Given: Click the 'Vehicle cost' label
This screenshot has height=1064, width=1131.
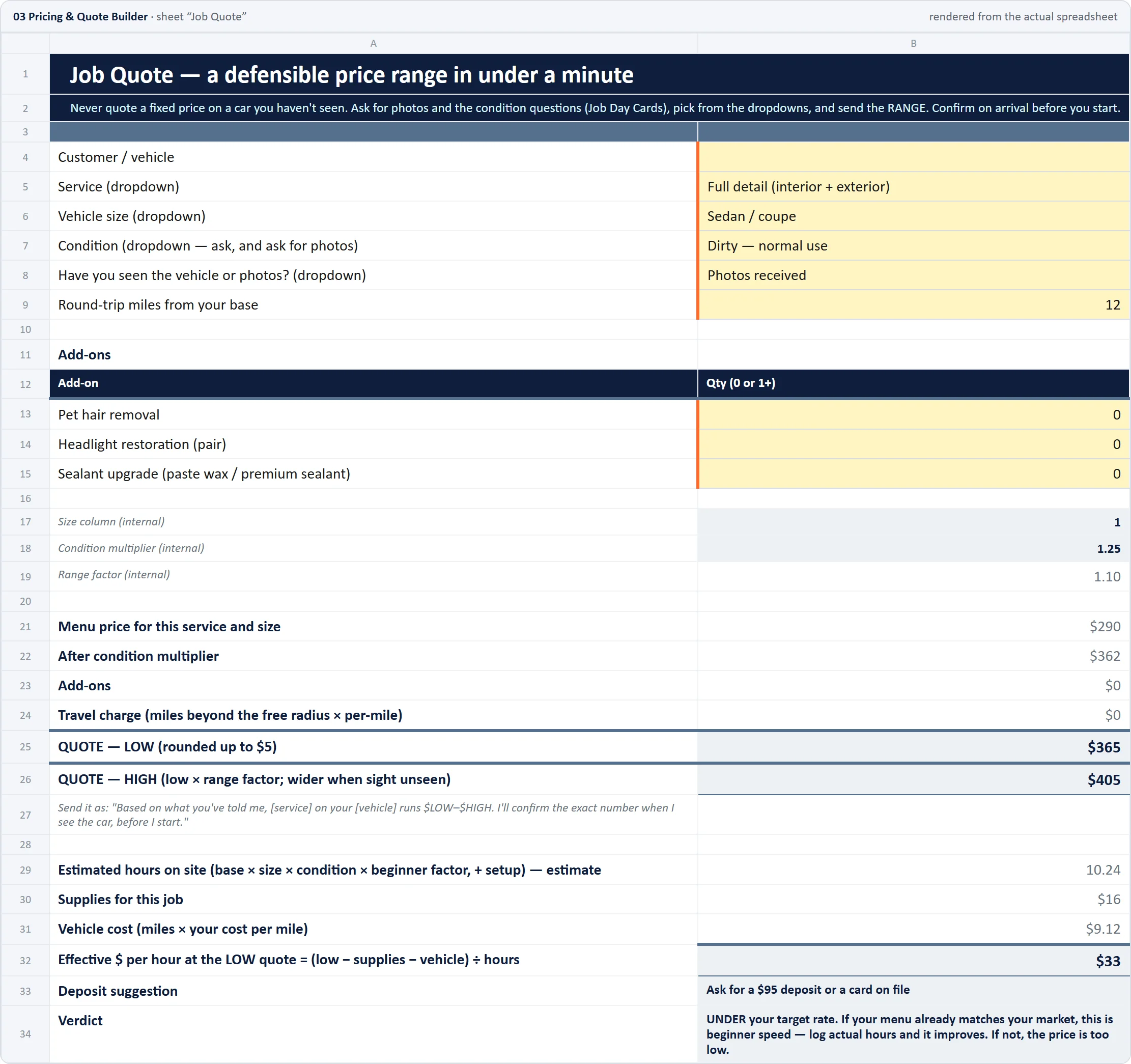Looking at the screenshot, I should coord(183,929).
